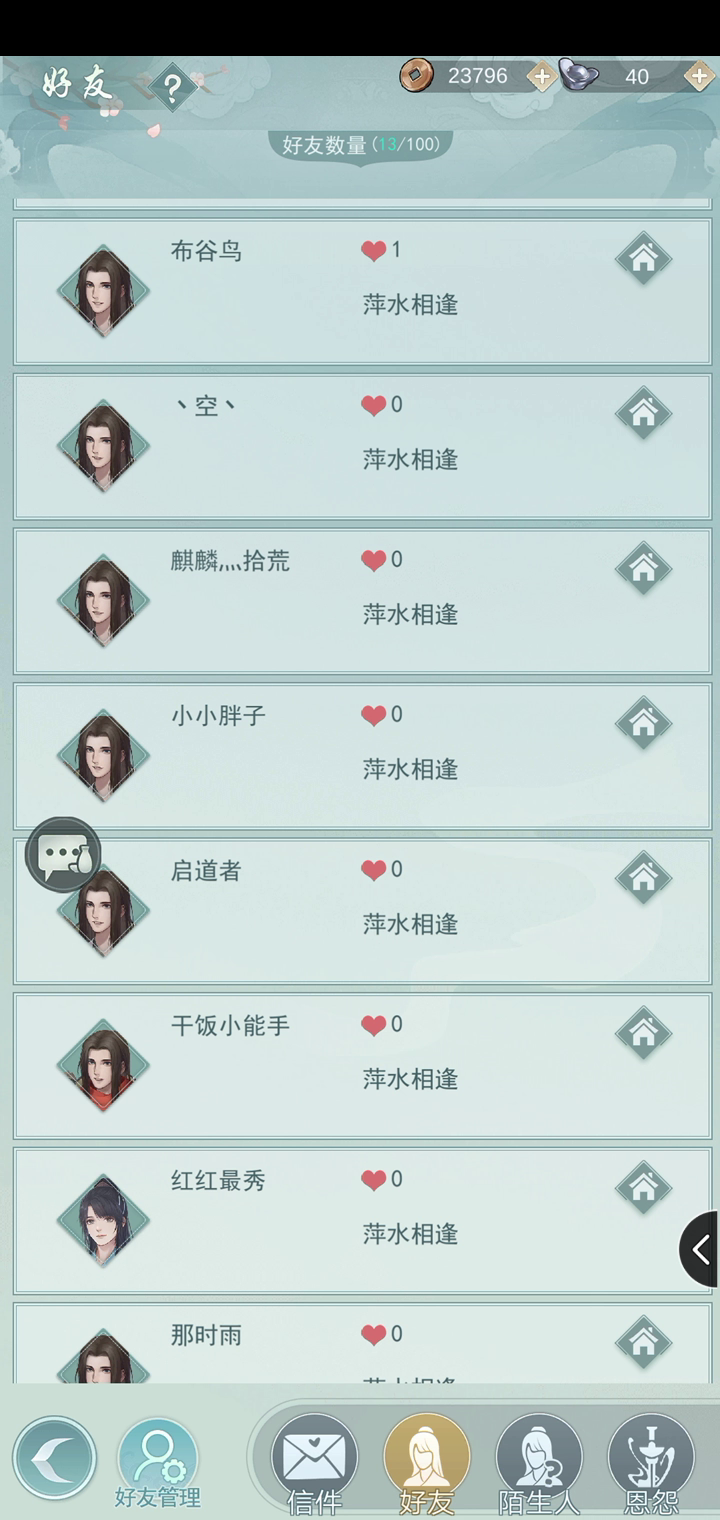Open 好友管理 friend management
Image resolution: width=720 pixels, height=1520 pixels.
click(158, 1464)
